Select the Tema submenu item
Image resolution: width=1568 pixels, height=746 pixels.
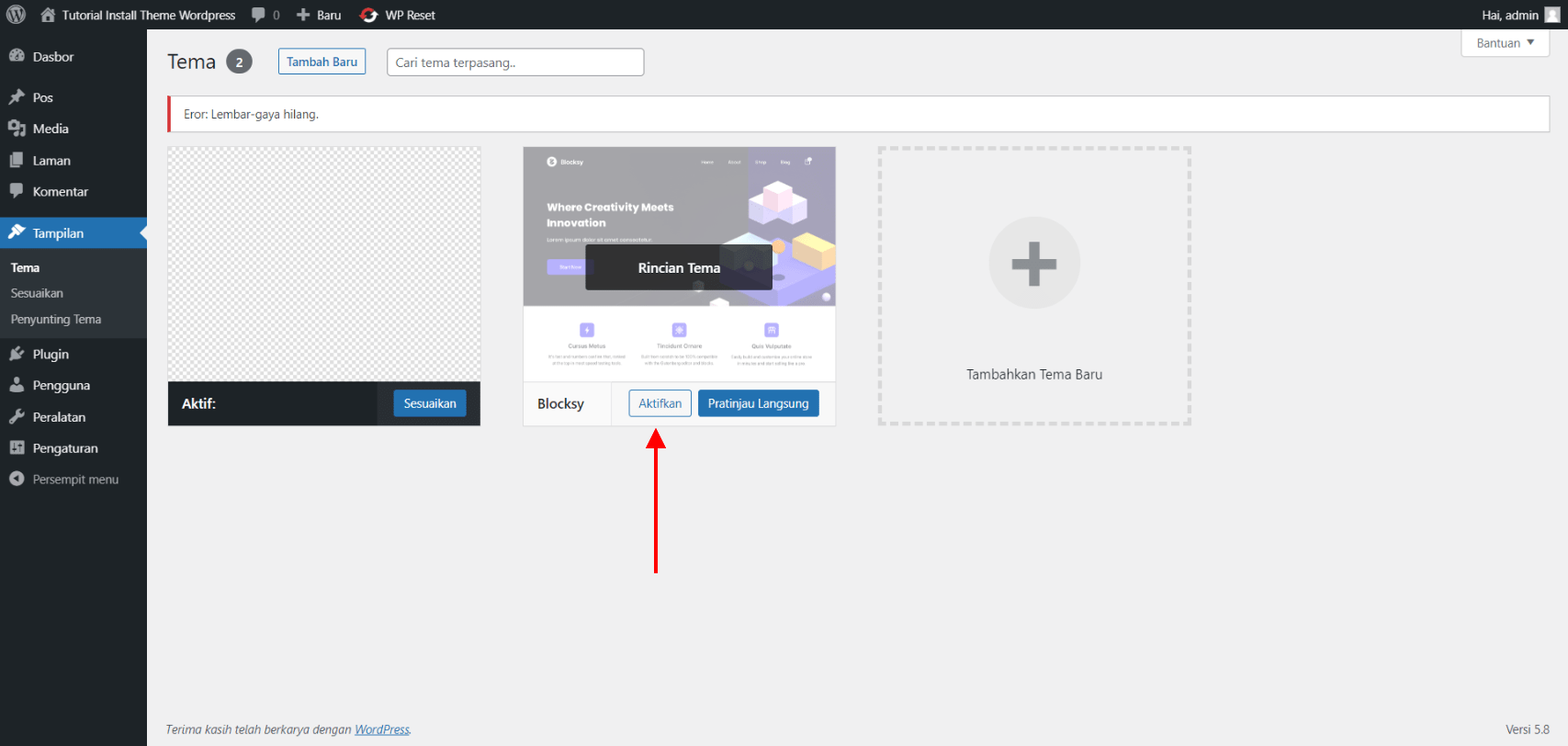(25, 267)
